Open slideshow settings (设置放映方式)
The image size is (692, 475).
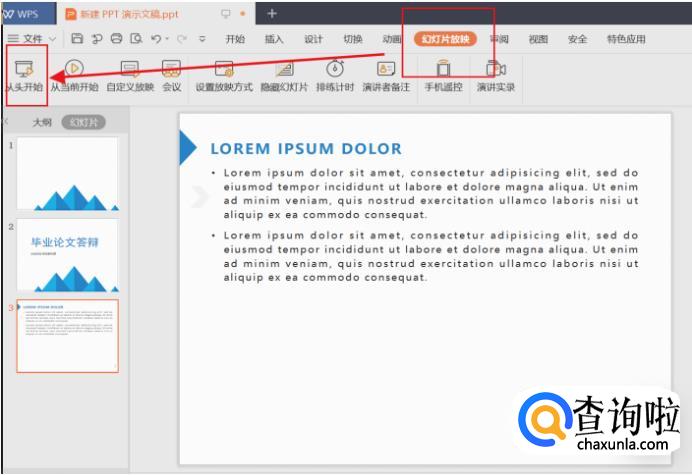point(224,76)
